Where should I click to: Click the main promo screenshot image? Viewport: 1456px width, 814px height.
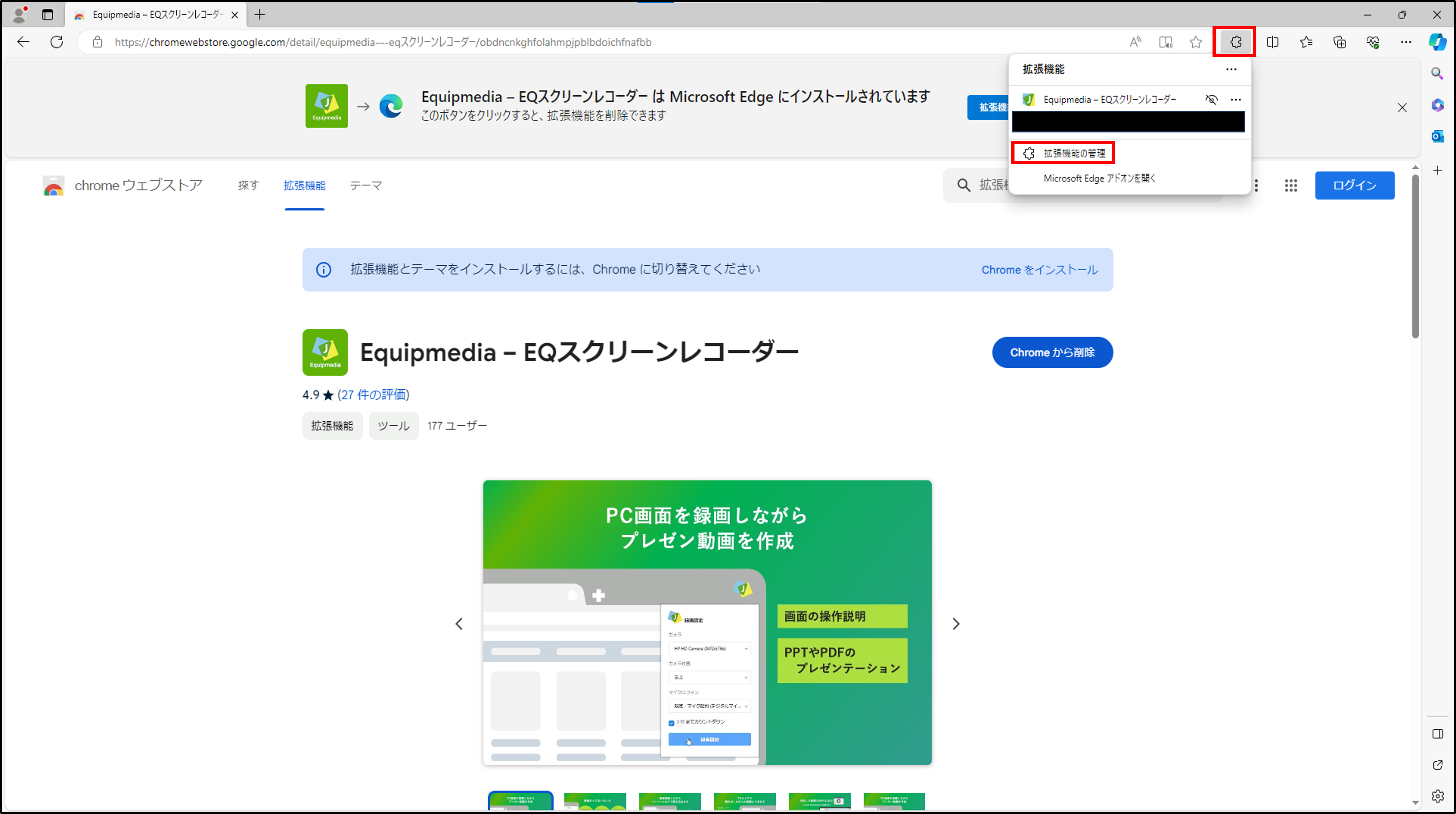[707, 622]
